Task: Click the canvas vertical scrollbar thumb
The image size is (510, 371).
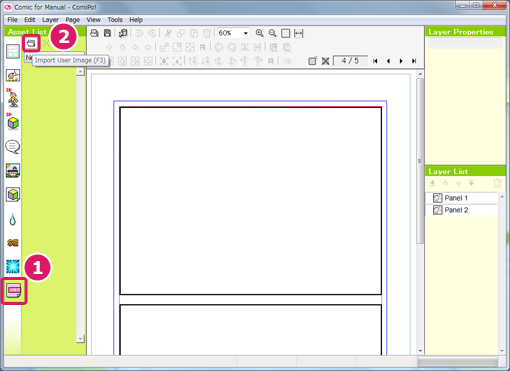Action: coord(420,161)
